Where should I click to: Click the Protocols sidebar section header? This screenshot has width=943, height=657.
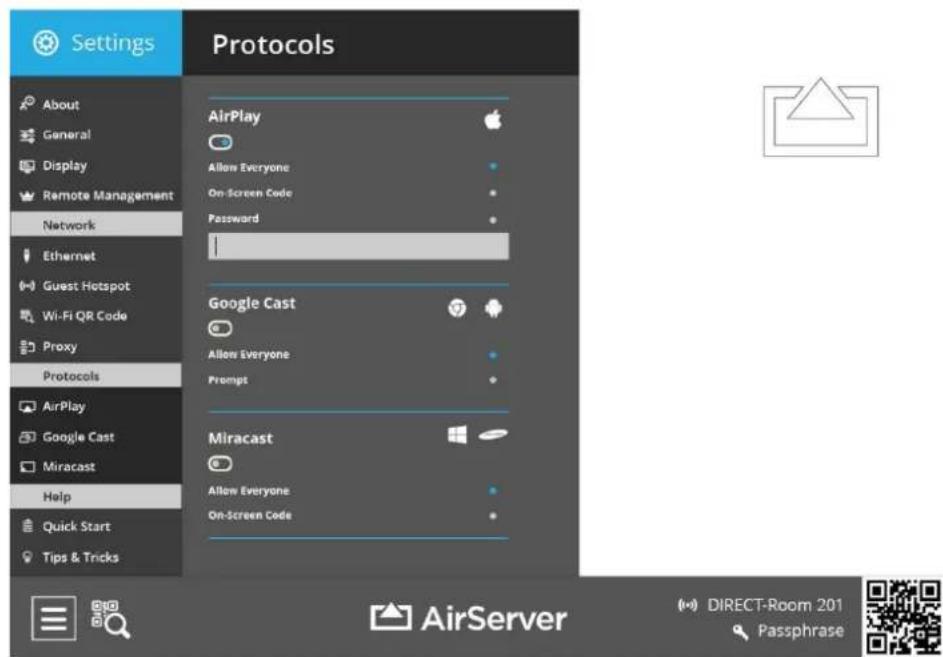[x=96, y=376]
